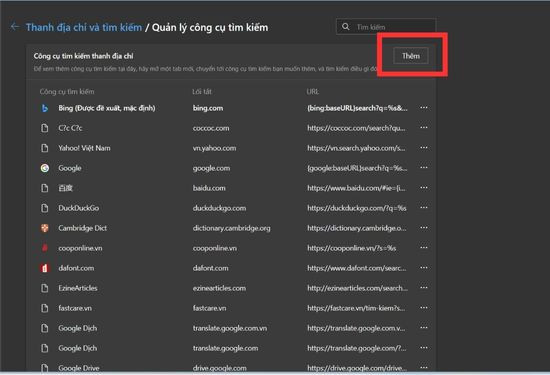Open more options for Cambridge Dict row
This screenshot has height=375, width=550.
[424, 228]
